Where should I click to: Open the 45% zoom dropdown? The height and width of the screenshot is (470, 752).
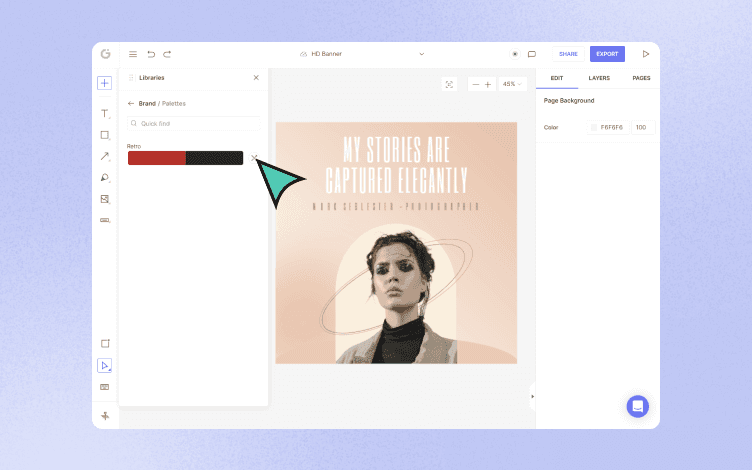point(512,84)
